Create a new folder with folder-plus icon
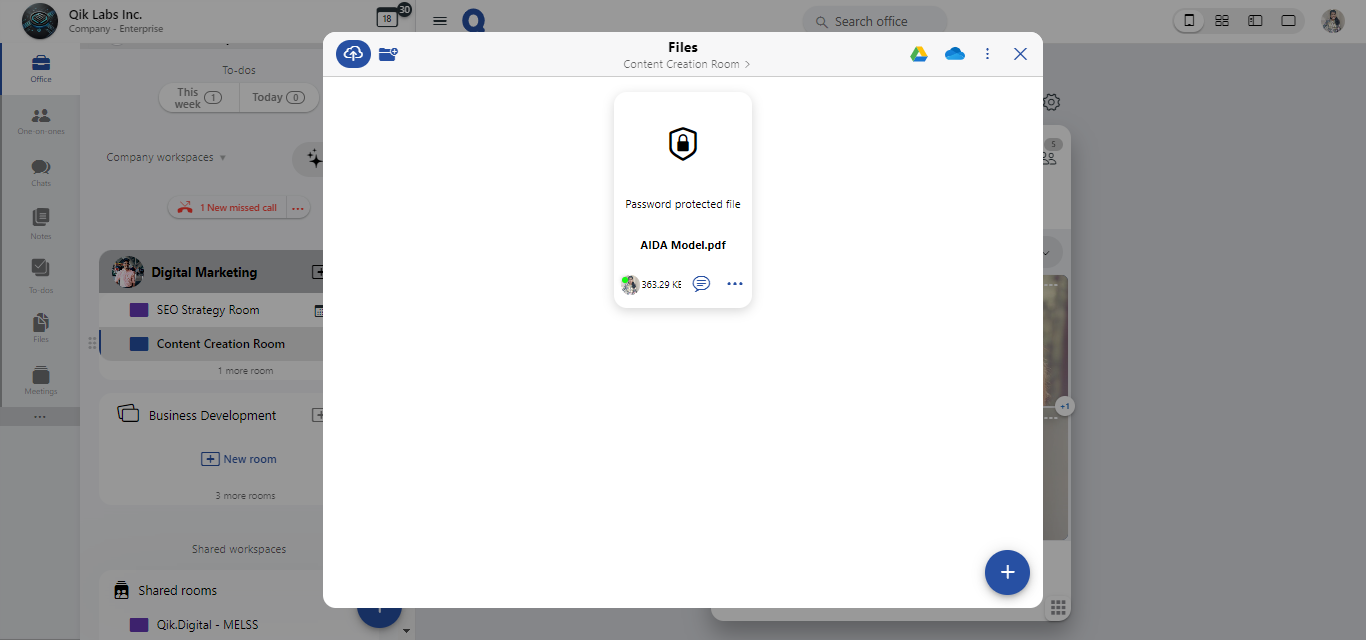 click(x=388, y=54)
